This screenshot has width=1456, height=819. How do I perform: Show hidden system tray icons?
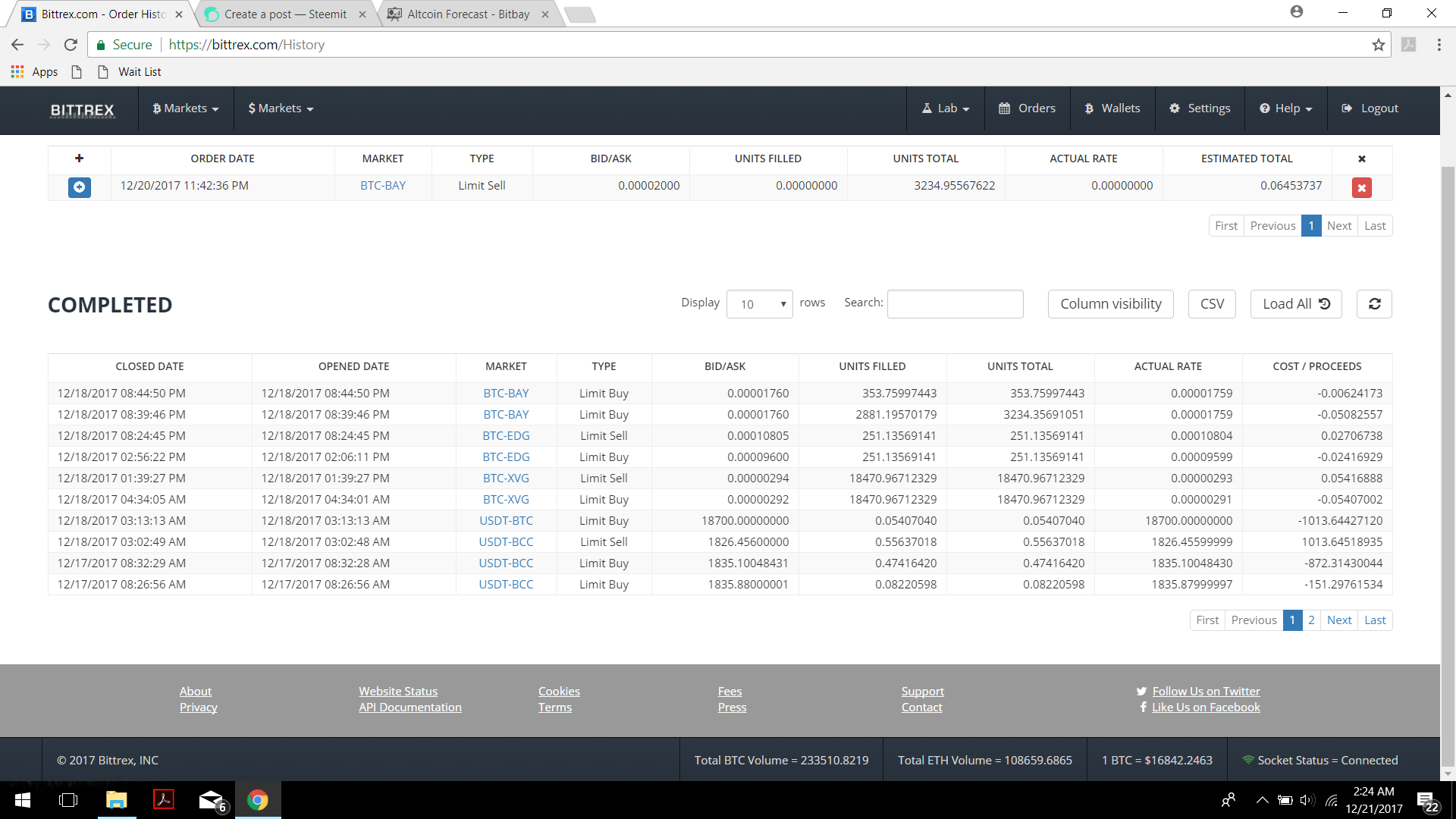point(1262,800)
